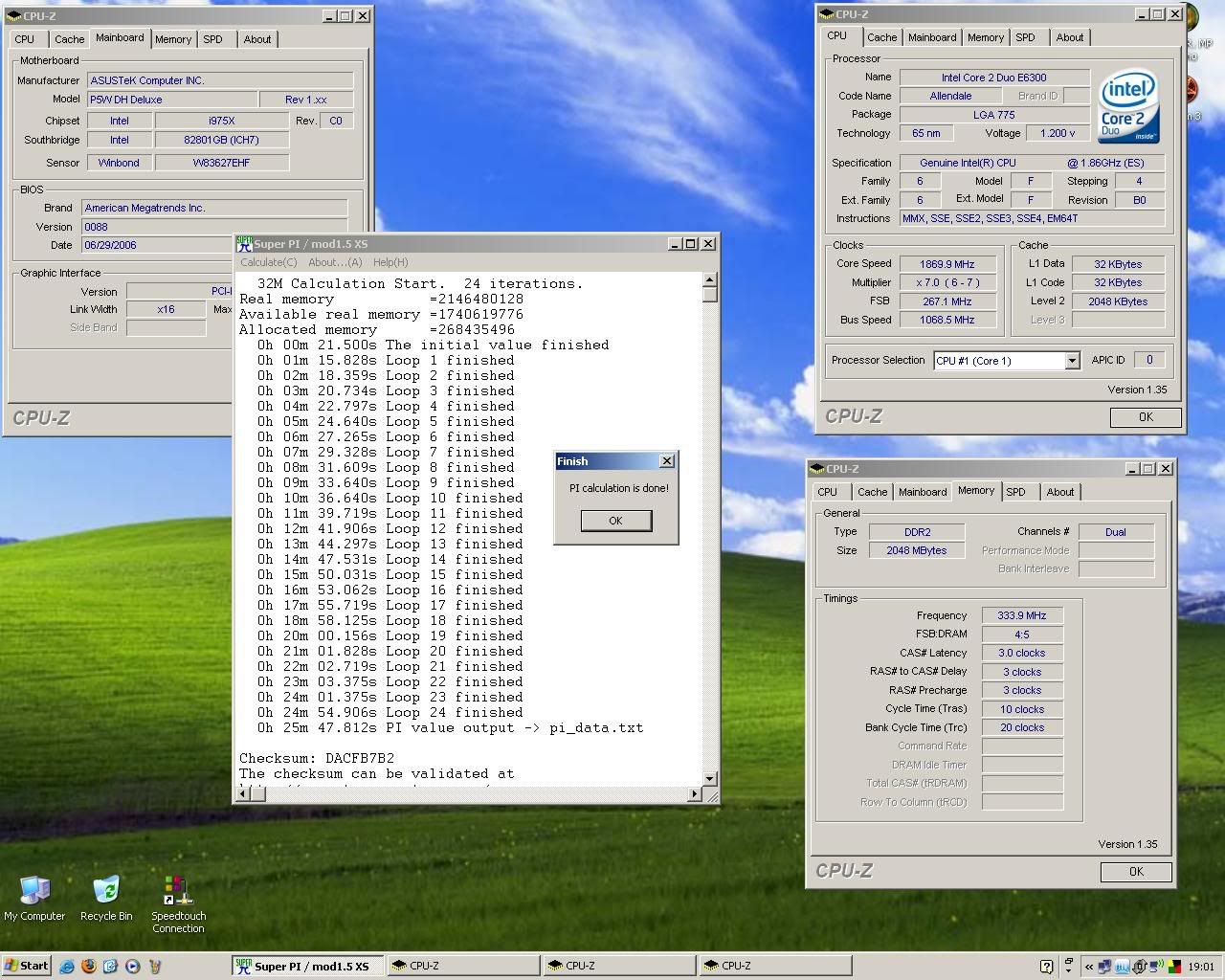Launch Internet Explorer from quick launch
Screen dimensions: 1225x980
67,967
